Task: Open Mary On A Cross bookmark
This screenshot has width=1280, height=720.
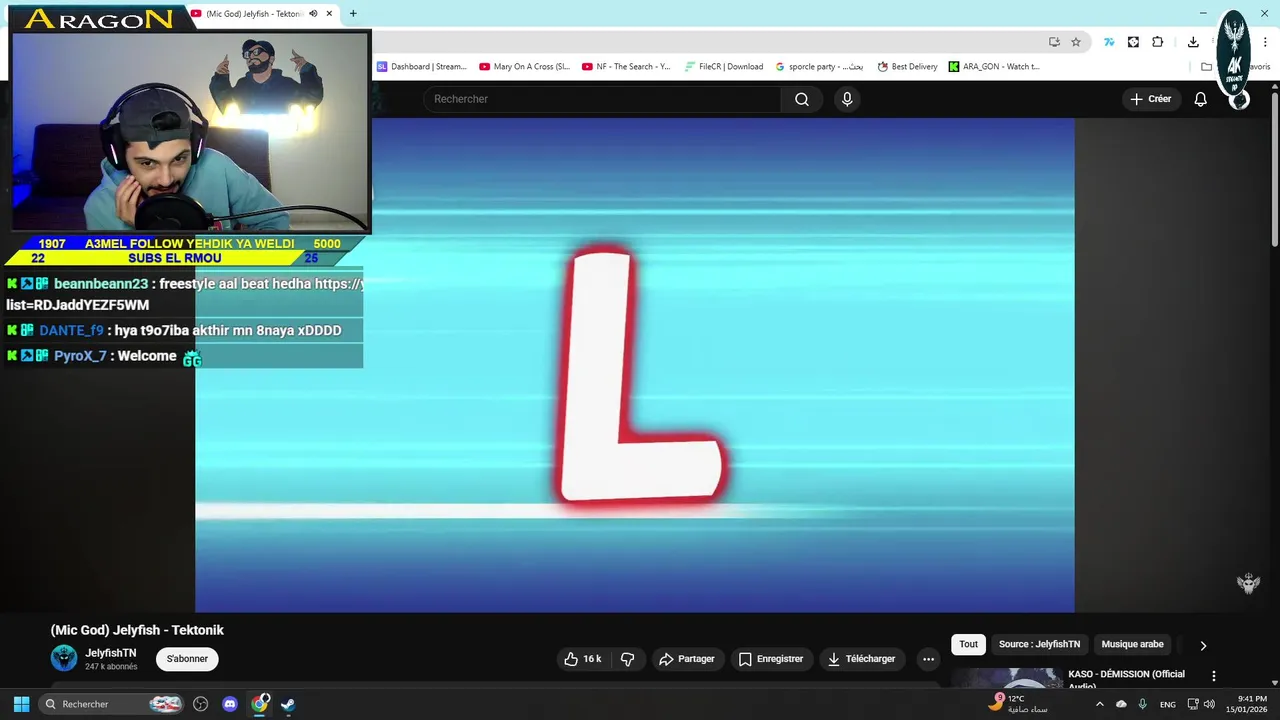Action: [x=525, y=67]
